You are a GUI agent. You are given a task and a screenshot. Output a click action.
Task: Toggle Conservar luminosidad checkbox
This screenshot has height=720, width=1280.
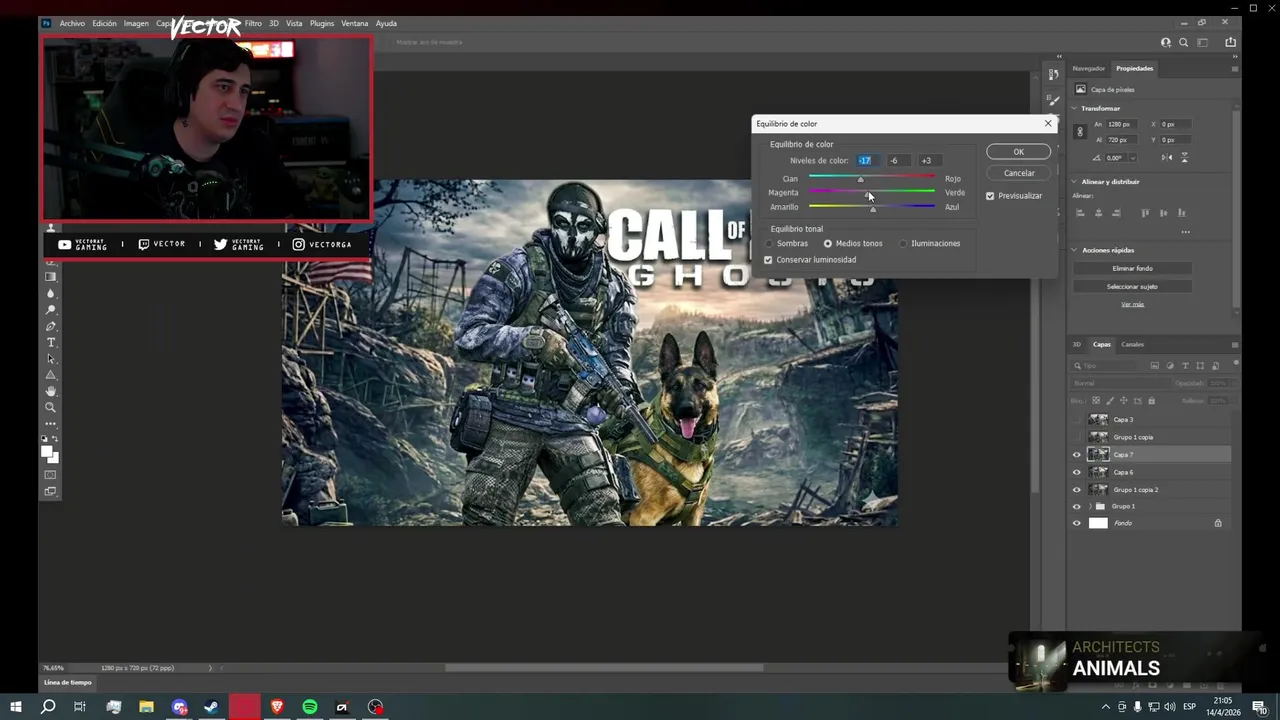coord(768,260)
